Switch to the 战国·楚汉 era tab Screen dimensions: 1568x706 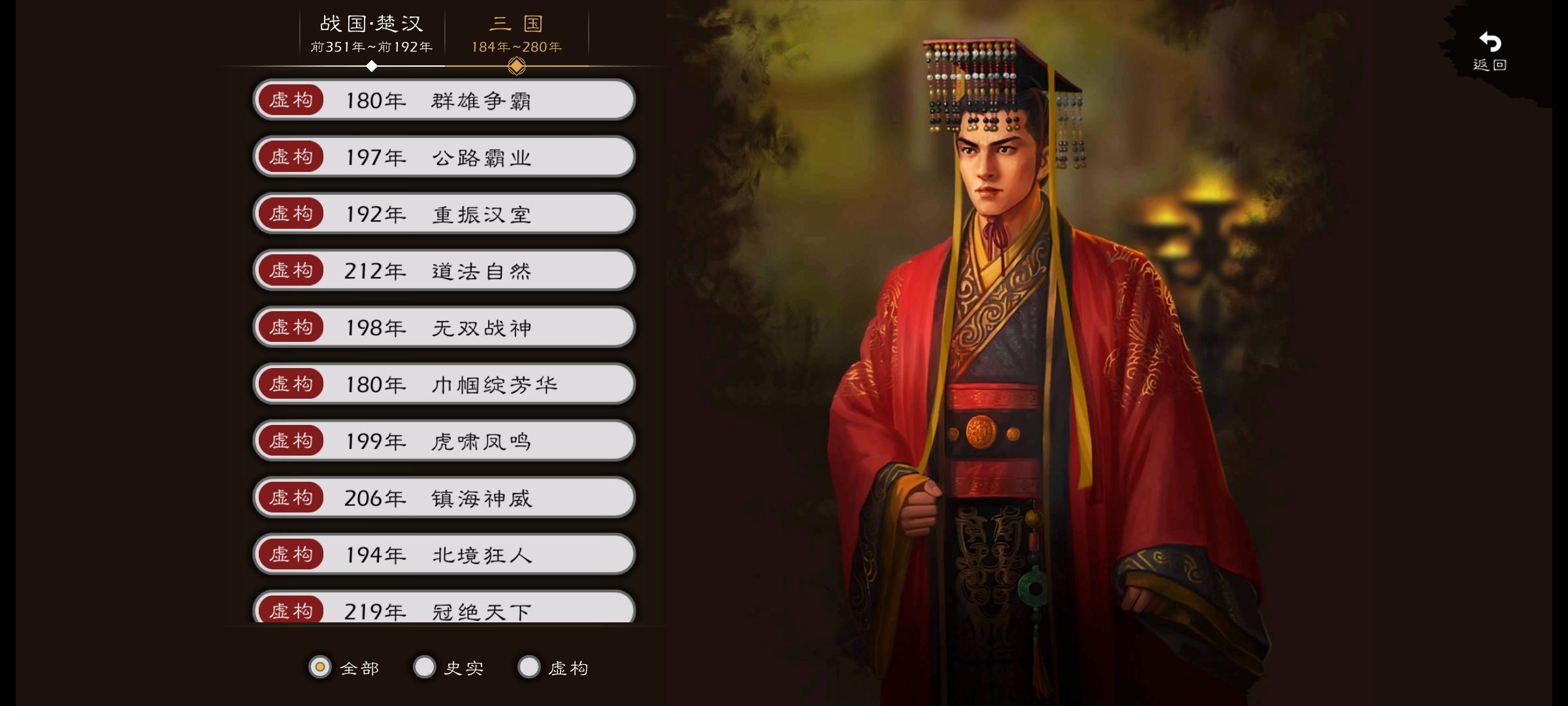pyautogui.click(x=372, y=34)
